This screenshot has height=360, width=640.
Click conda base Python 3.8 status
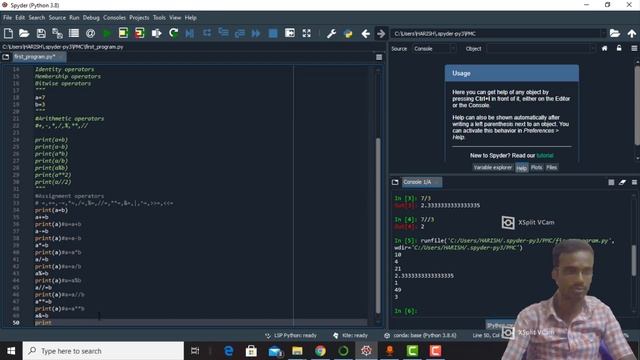coord(420,336)
